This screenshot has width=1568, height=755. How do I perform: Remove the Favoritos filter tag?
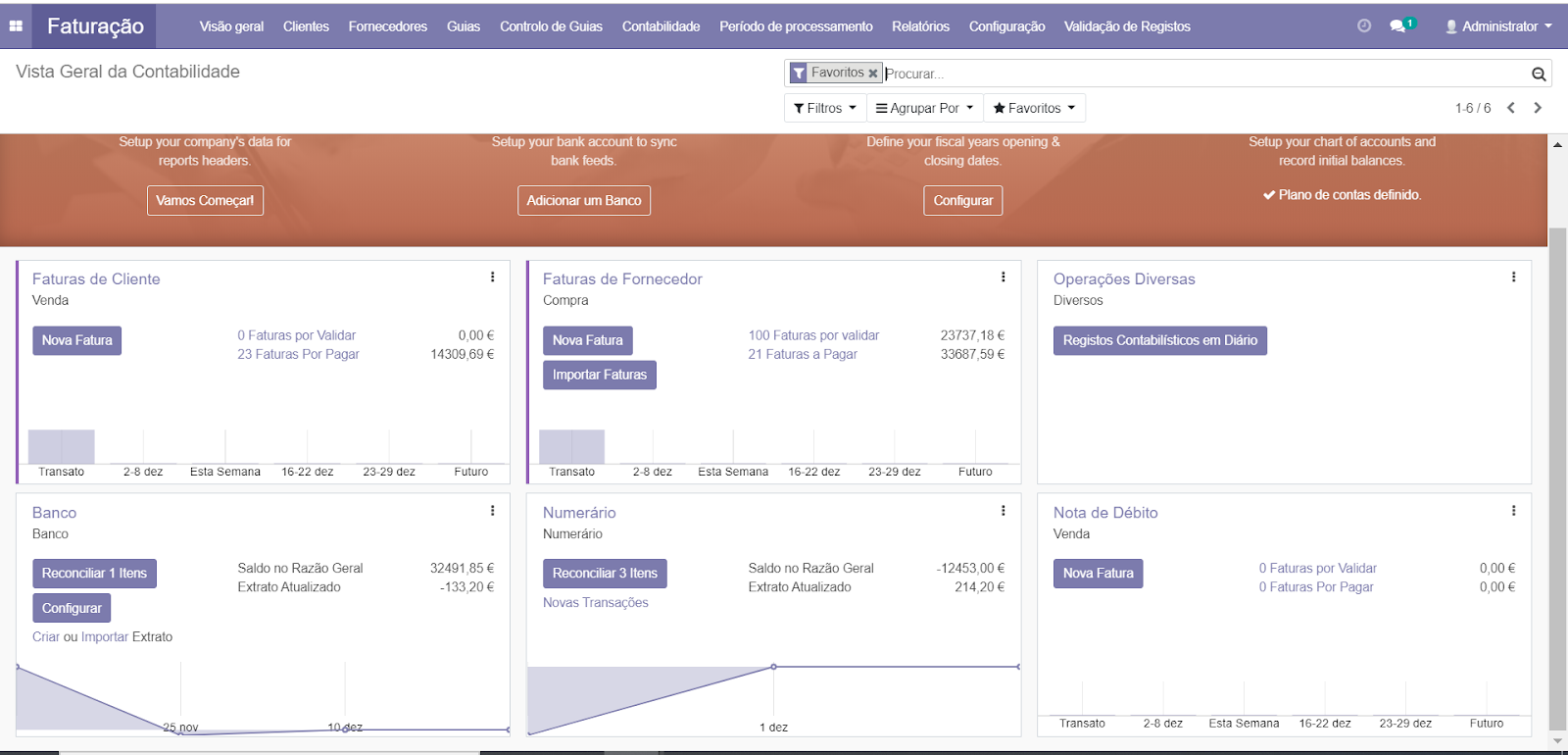(873, 74)
